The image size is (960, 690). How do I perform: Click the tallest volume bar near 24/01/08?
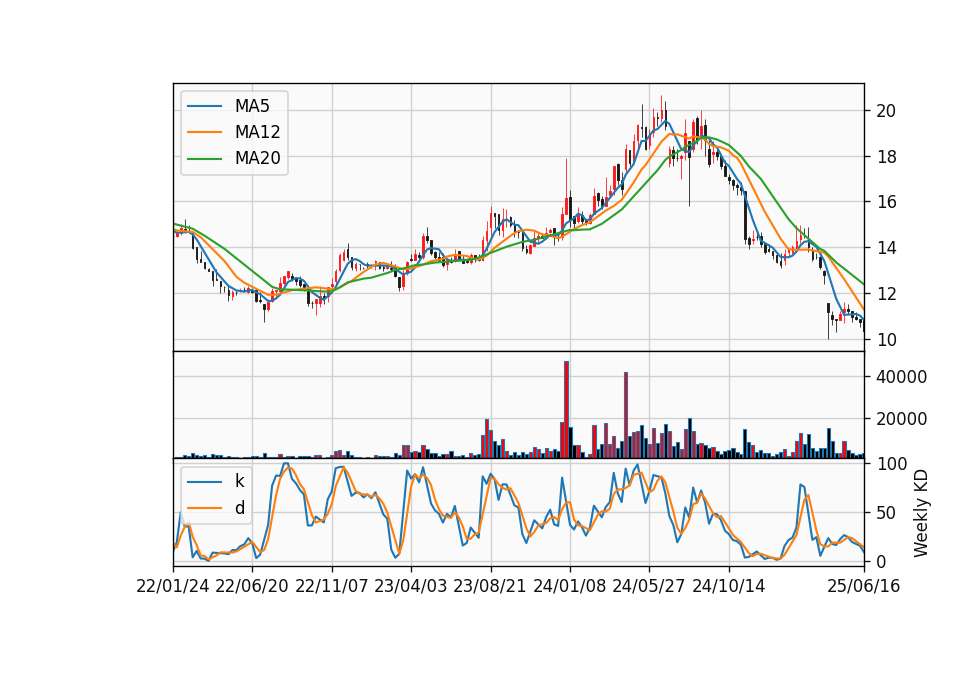pos(566,410)
